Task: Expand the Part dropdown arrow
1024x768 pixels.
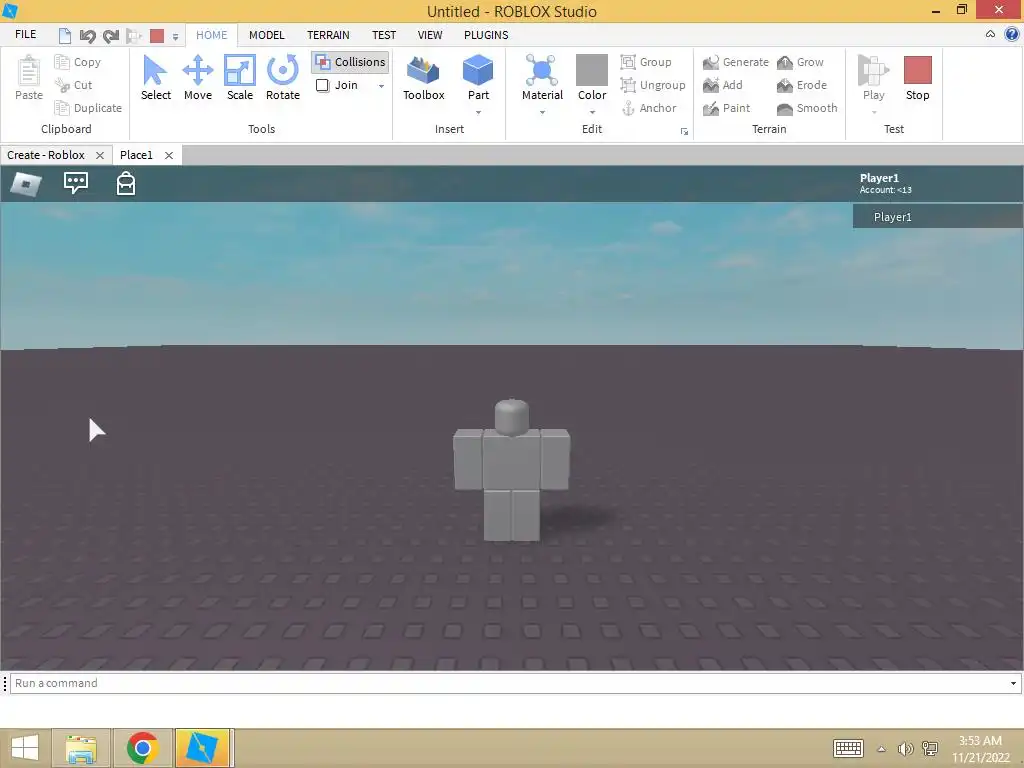Action: [479, 112]
